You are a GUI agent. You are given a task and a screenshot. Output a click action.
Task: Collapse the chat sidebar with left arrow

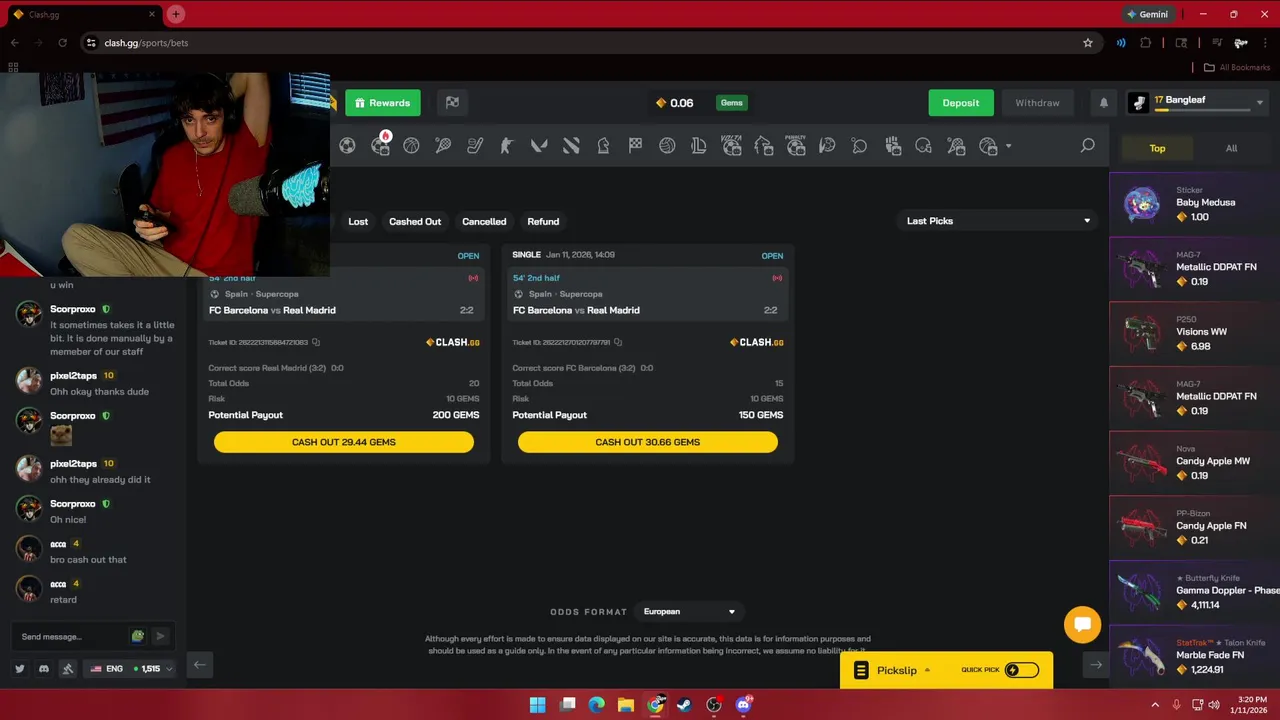coord(199,665)
